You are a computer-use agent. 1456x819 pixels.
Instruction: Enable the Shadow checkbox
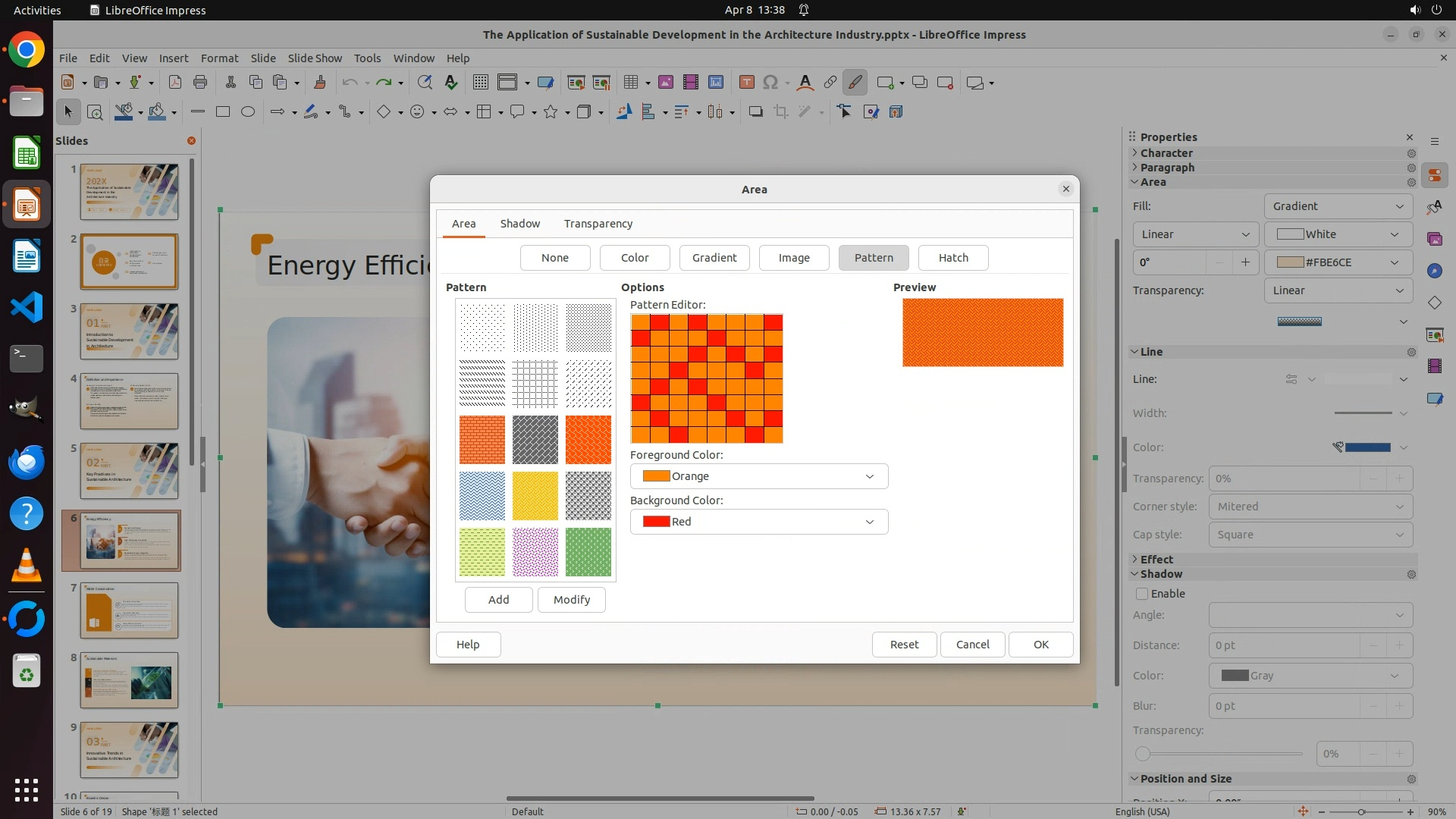tap(1142, 594)
